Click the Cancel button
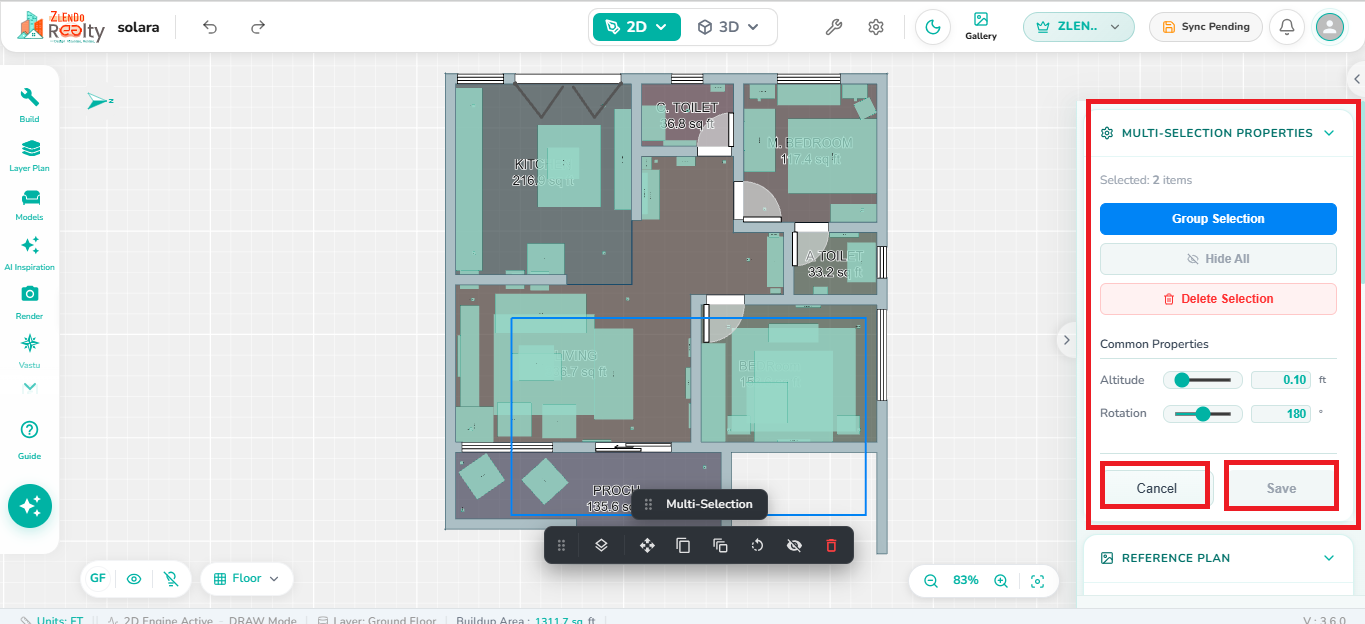This screenshot has height=624, width=1365. (1157, 488)
